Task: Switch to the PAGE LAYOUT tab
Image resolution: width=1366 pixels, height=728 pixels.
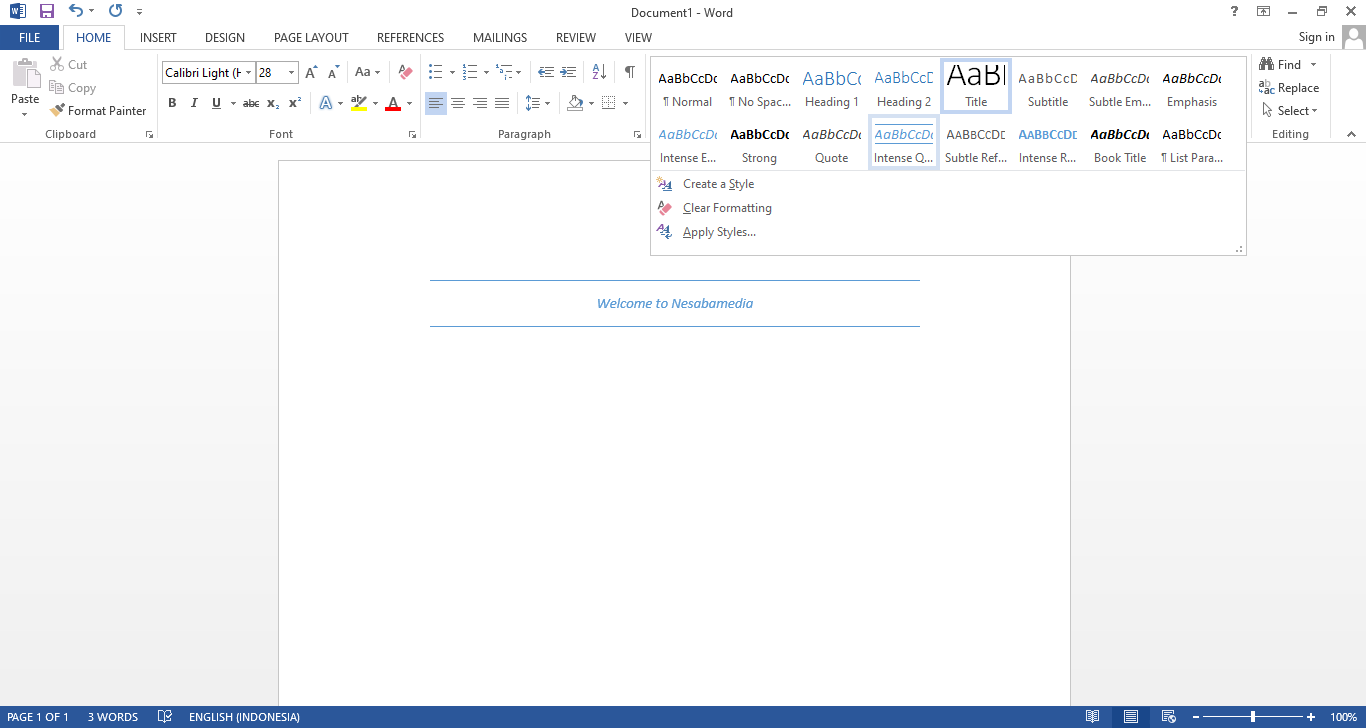Action: click(x=311, y=38)
